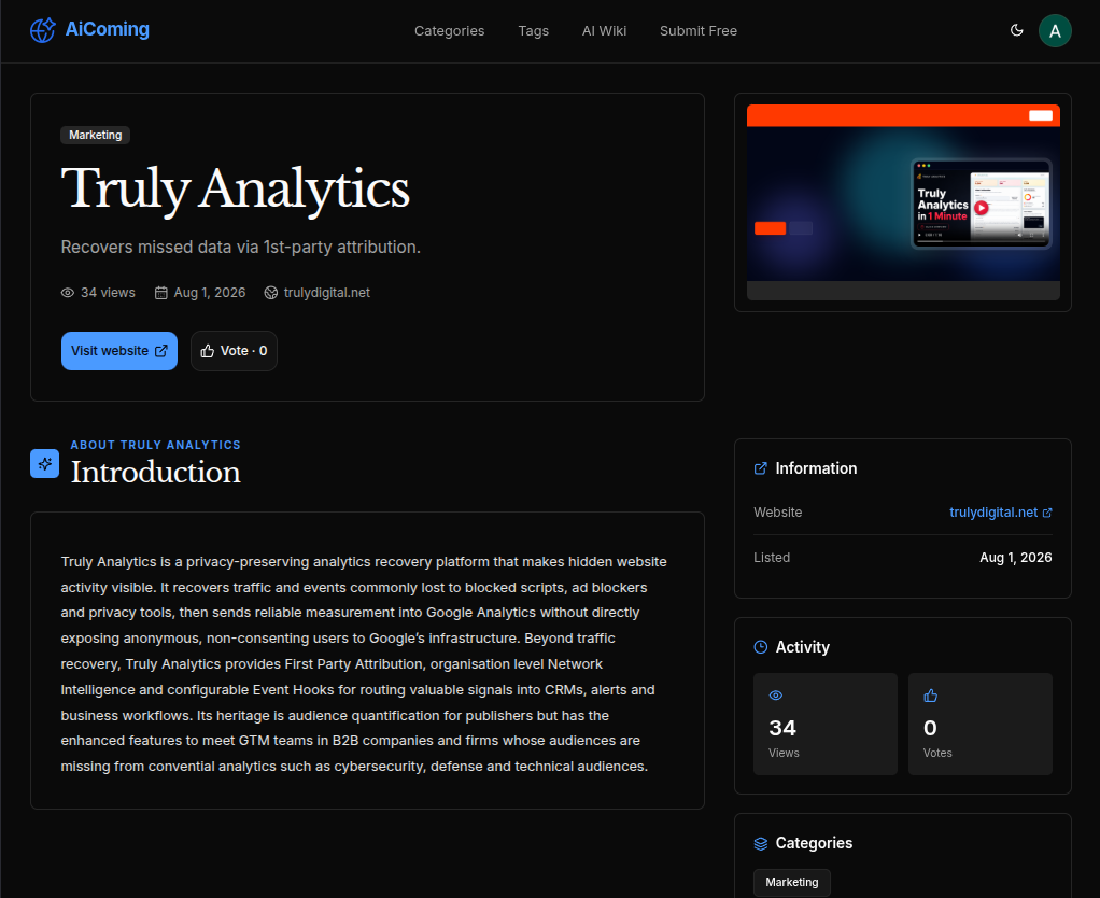1100x898 pixels.
Task: Click the Categories layers icon
Action: tap(760, 843)
